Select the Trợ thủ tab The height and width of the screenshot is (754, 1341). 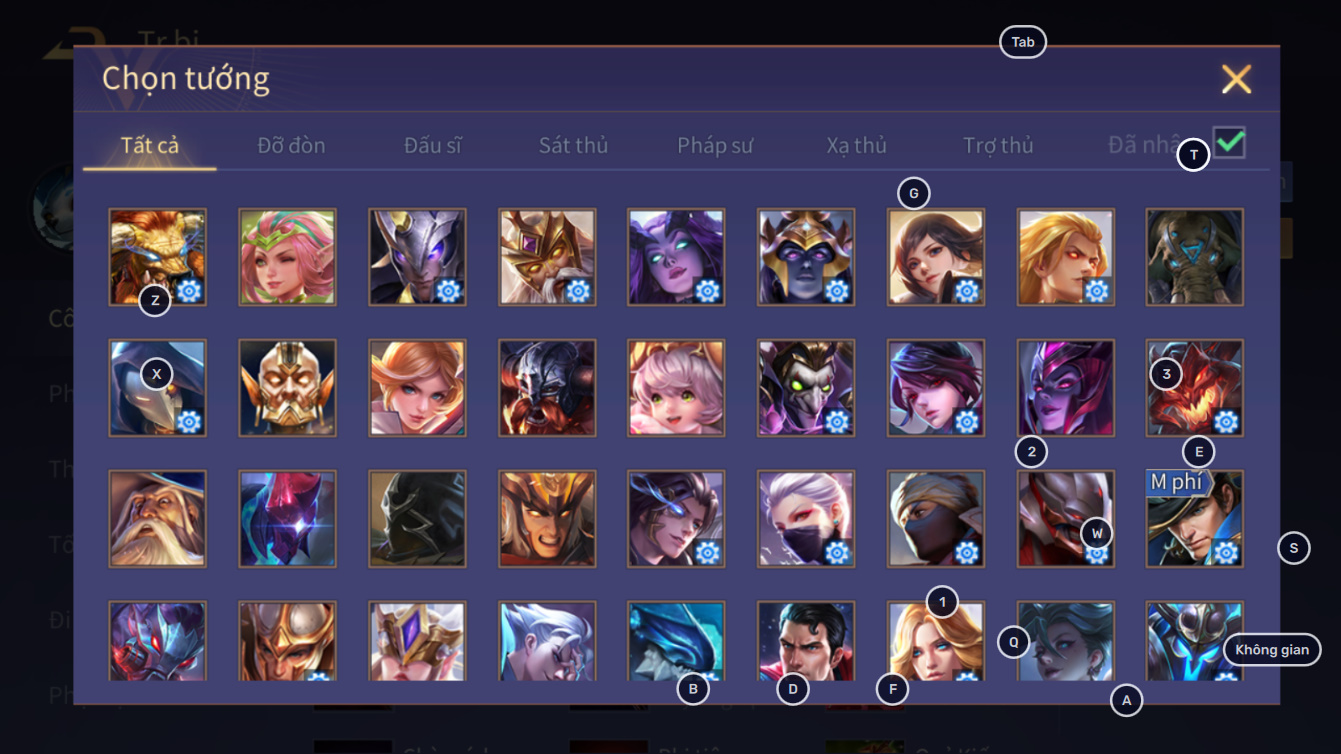click(998, 145)
